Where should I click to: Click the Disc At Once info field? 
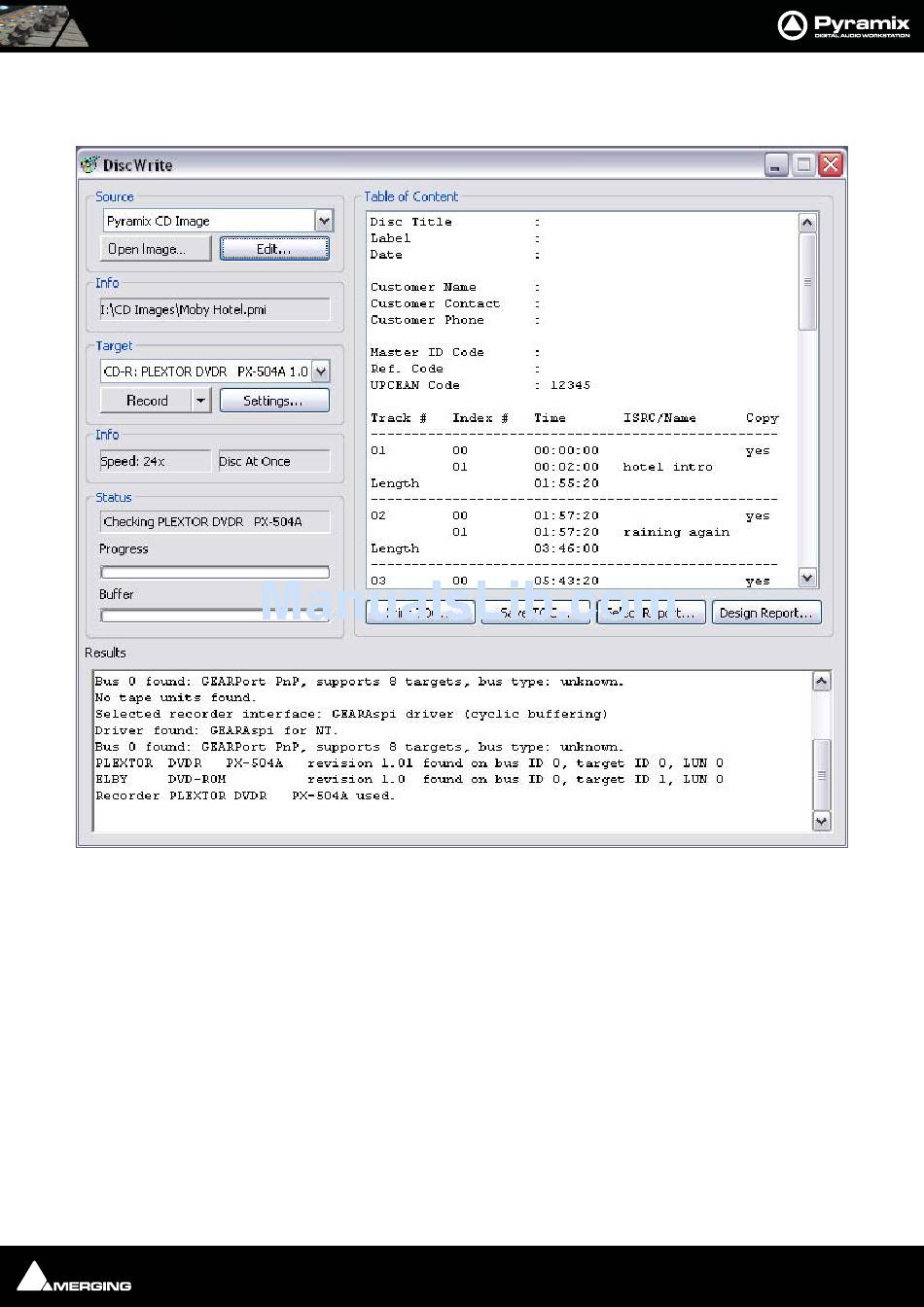pyautogui.click(x=273, y=461)
